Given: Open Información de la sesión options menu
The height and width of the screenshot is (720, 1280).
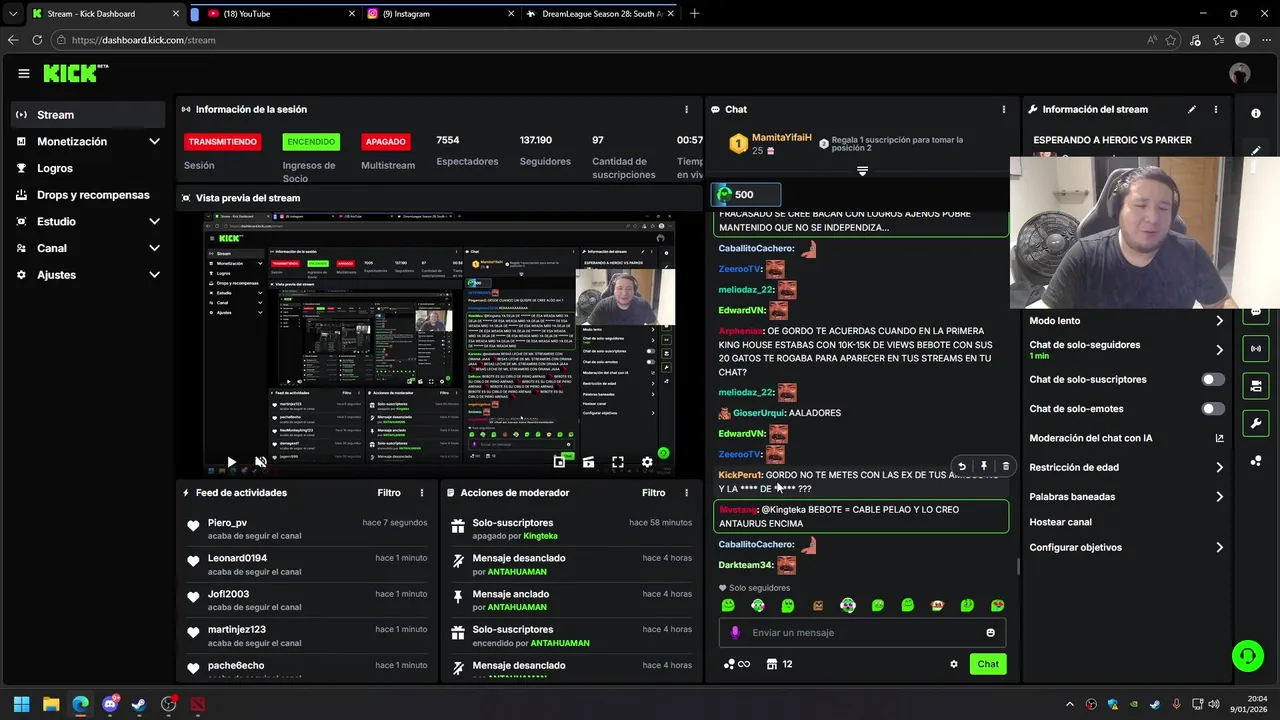Looking at the screenshot, I should click(686, 109).
